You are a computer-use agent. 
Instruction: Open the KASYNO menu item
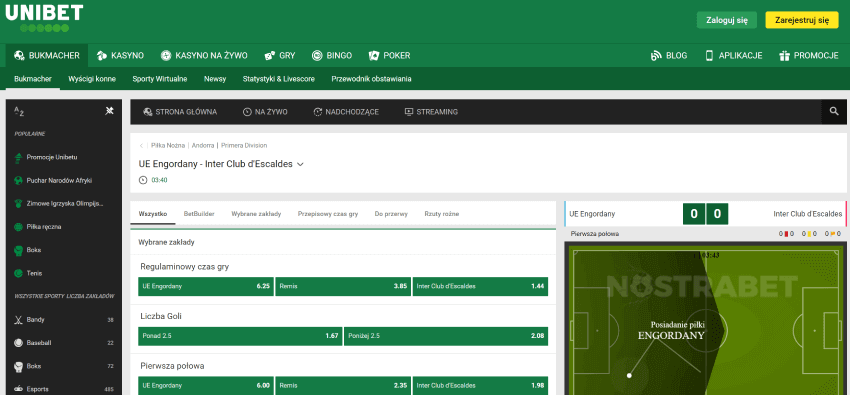120,55
